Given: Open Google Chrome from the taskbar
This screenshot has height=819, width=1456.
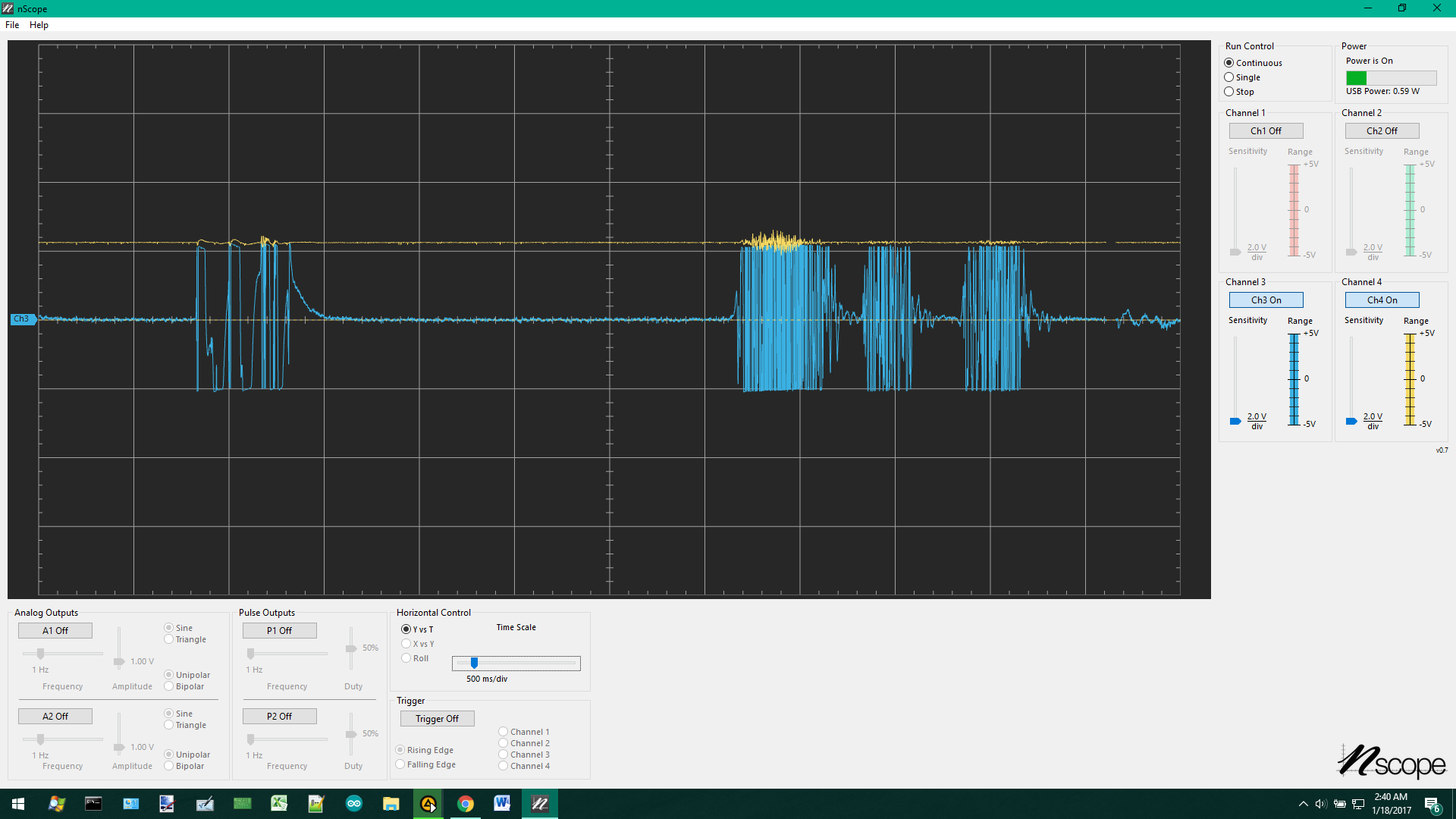Looking at the screenshot, I should pos(466,804).
